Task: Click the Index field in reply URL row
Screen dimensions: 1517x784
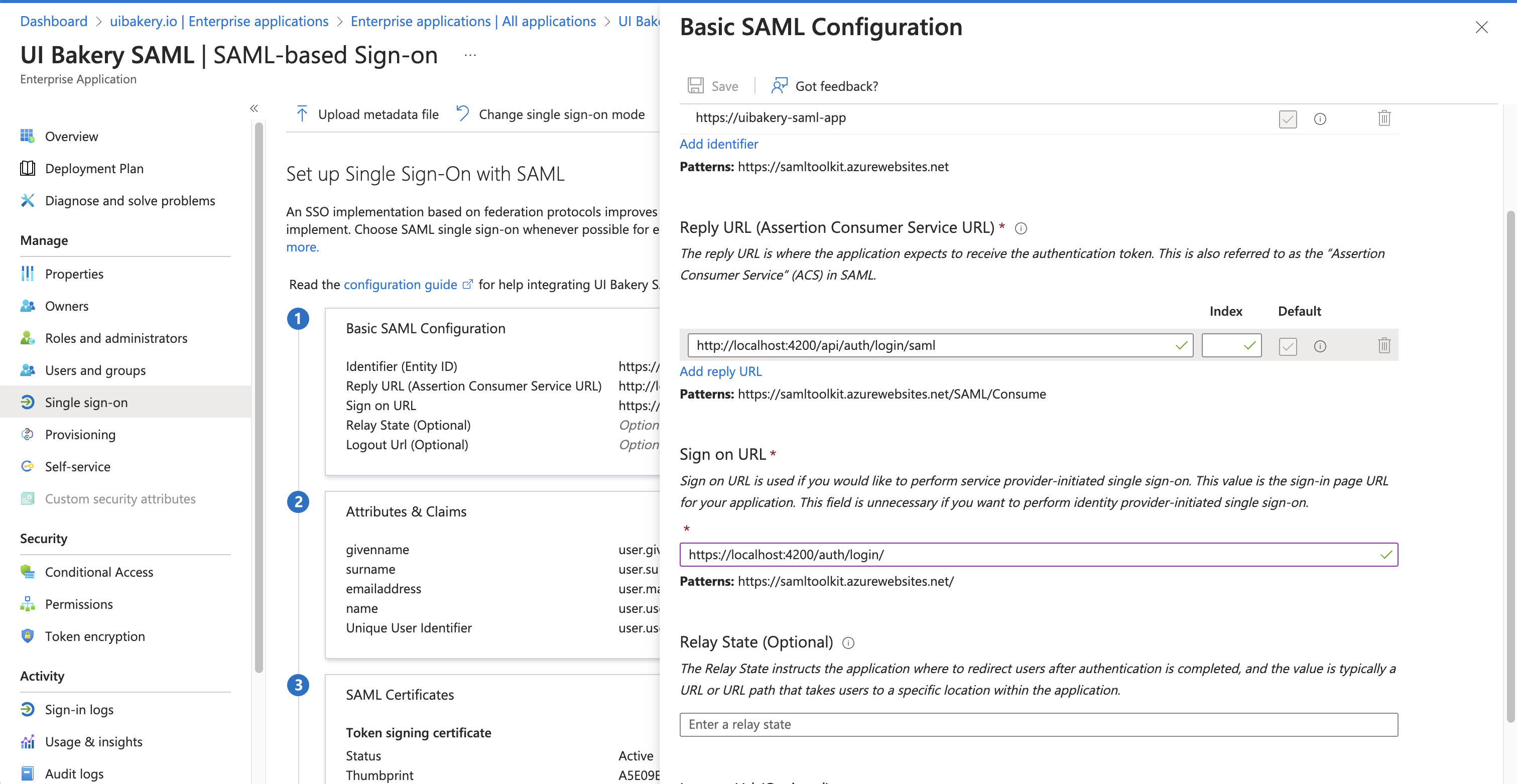Action: [1224, 345]
